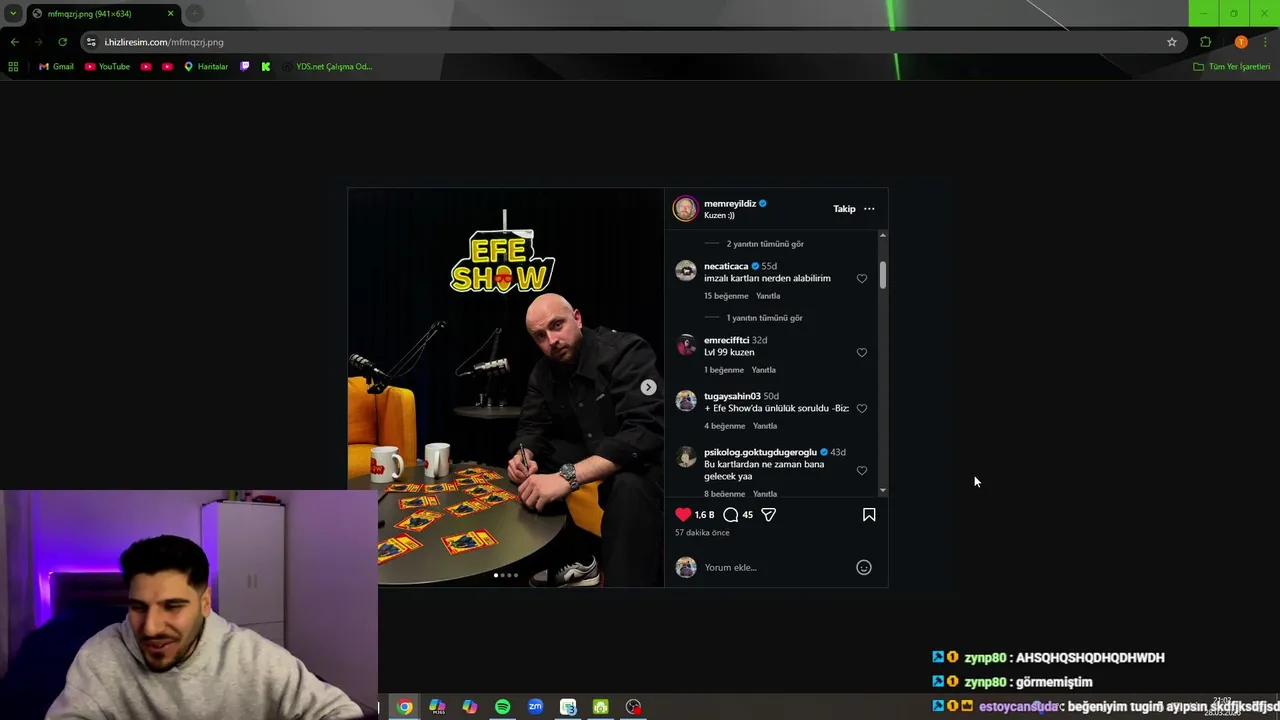Select the mfmqzrj.png browser tab

(x=103, y=14)
